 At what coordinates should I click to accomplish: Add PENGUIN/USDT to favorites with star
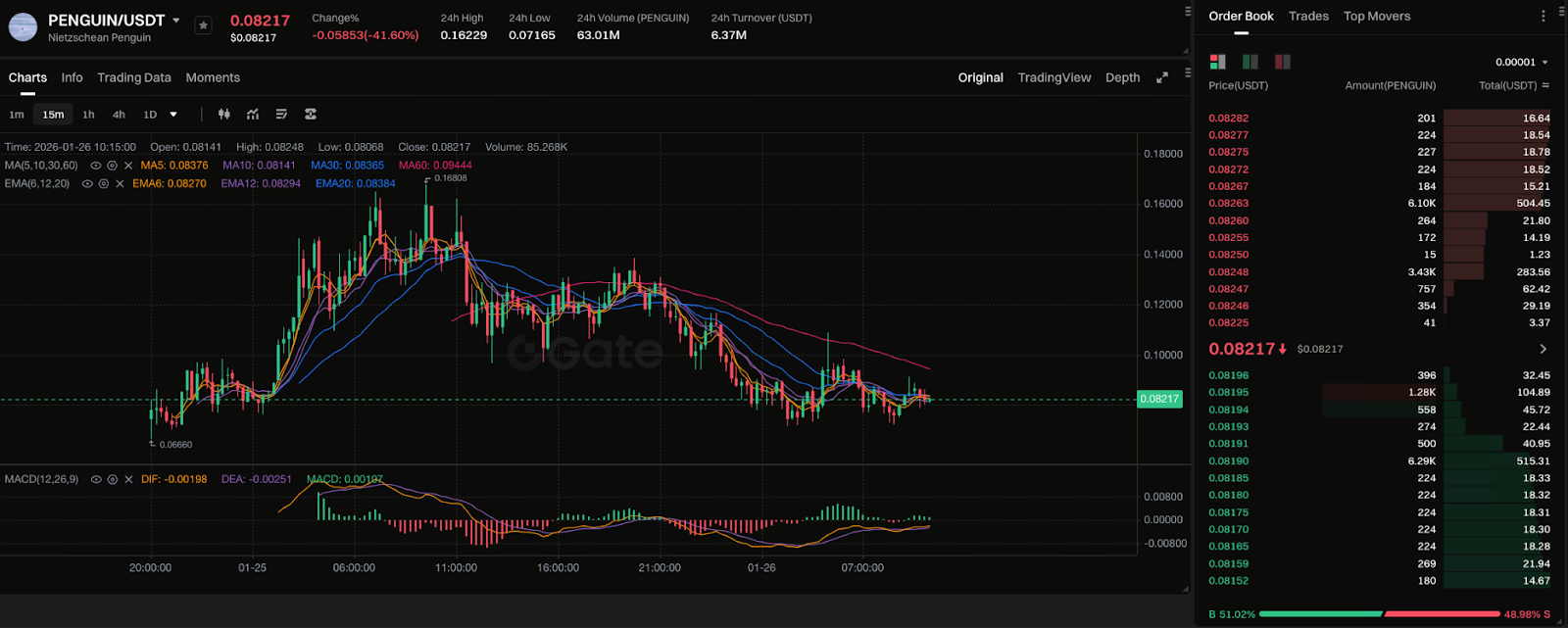tap(203, 25)
